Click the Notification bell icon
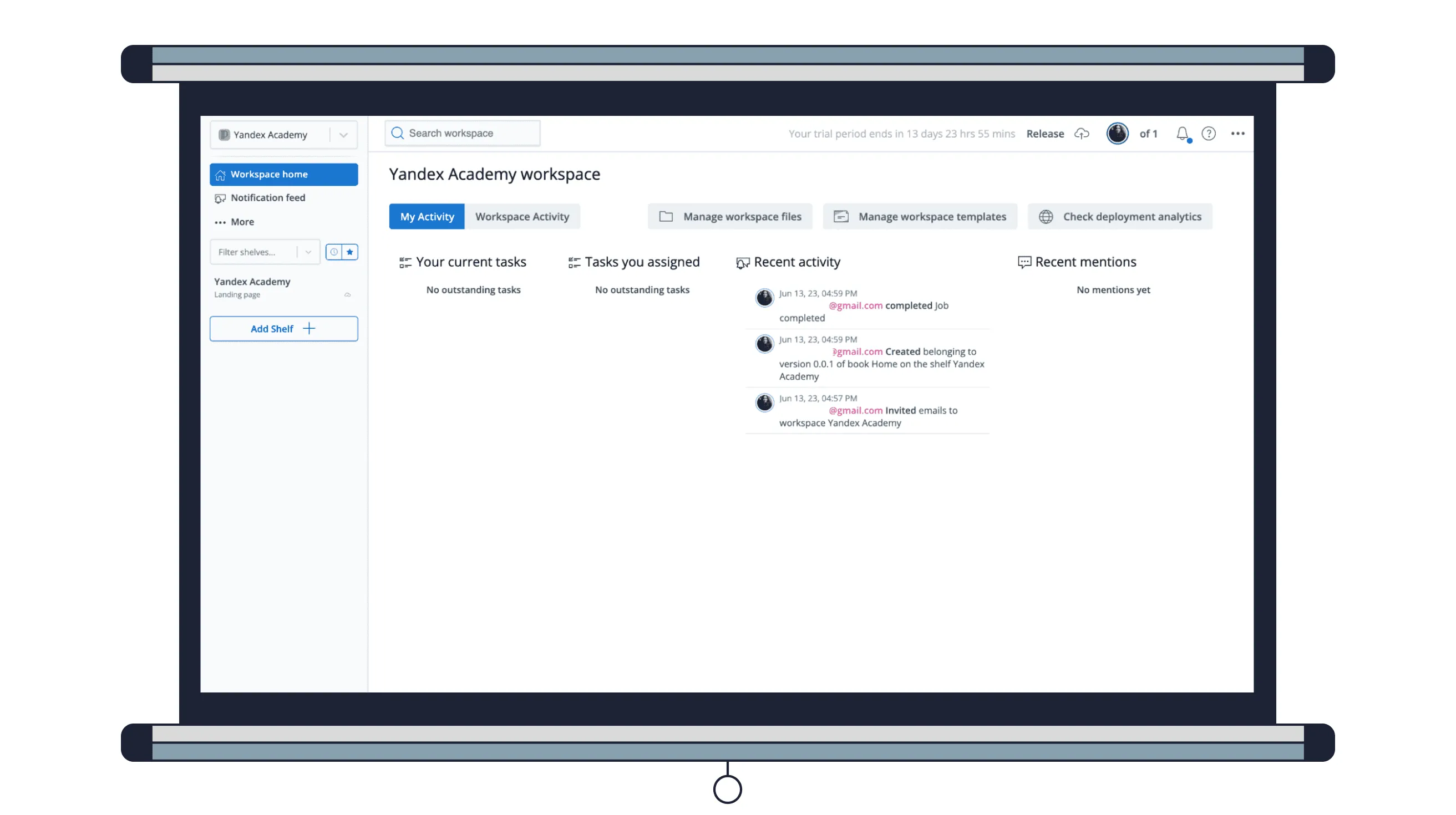Viewport: 1456px width, 815px height. [1183, 133]
